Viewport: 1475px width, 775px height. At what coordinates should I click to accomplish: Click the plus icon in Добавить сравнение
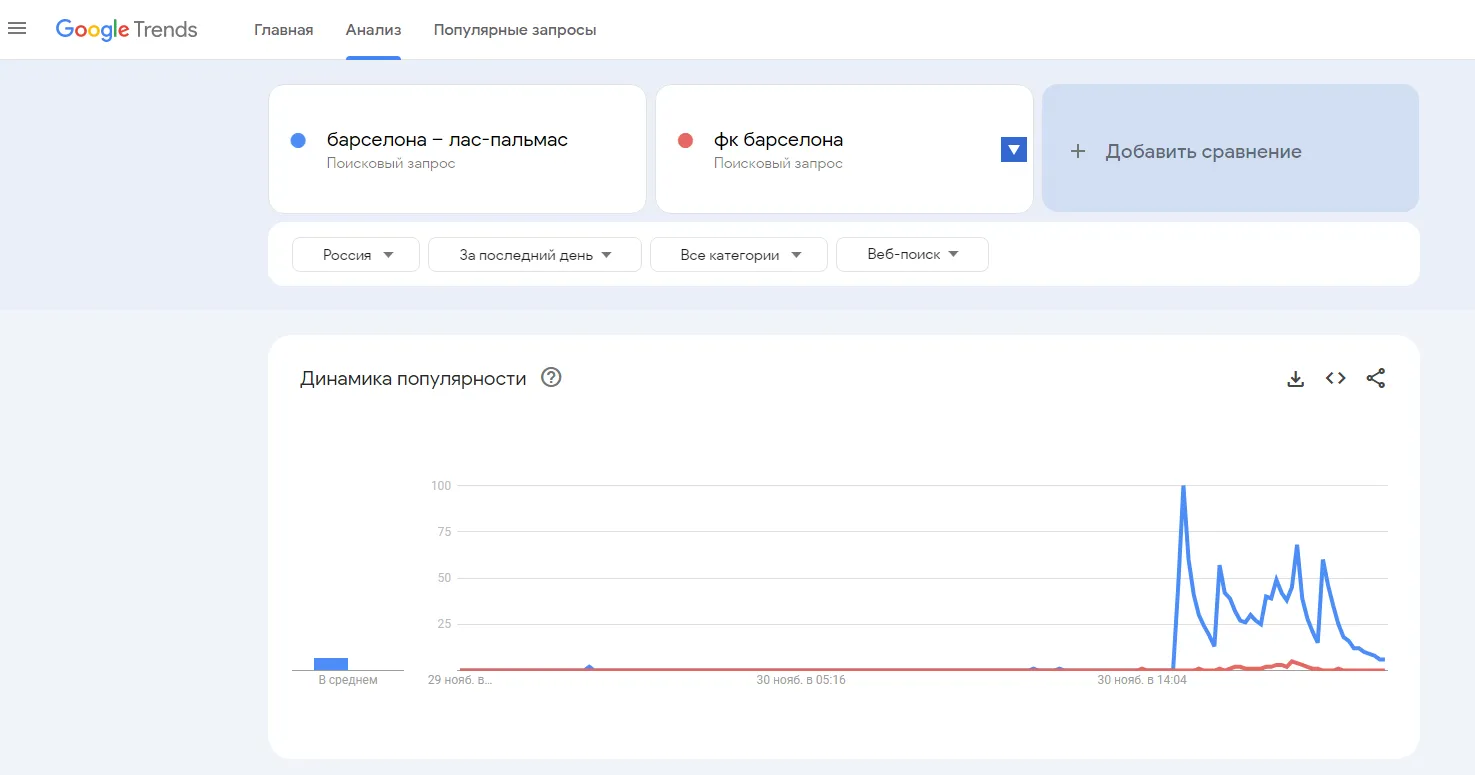[1077, 152]
